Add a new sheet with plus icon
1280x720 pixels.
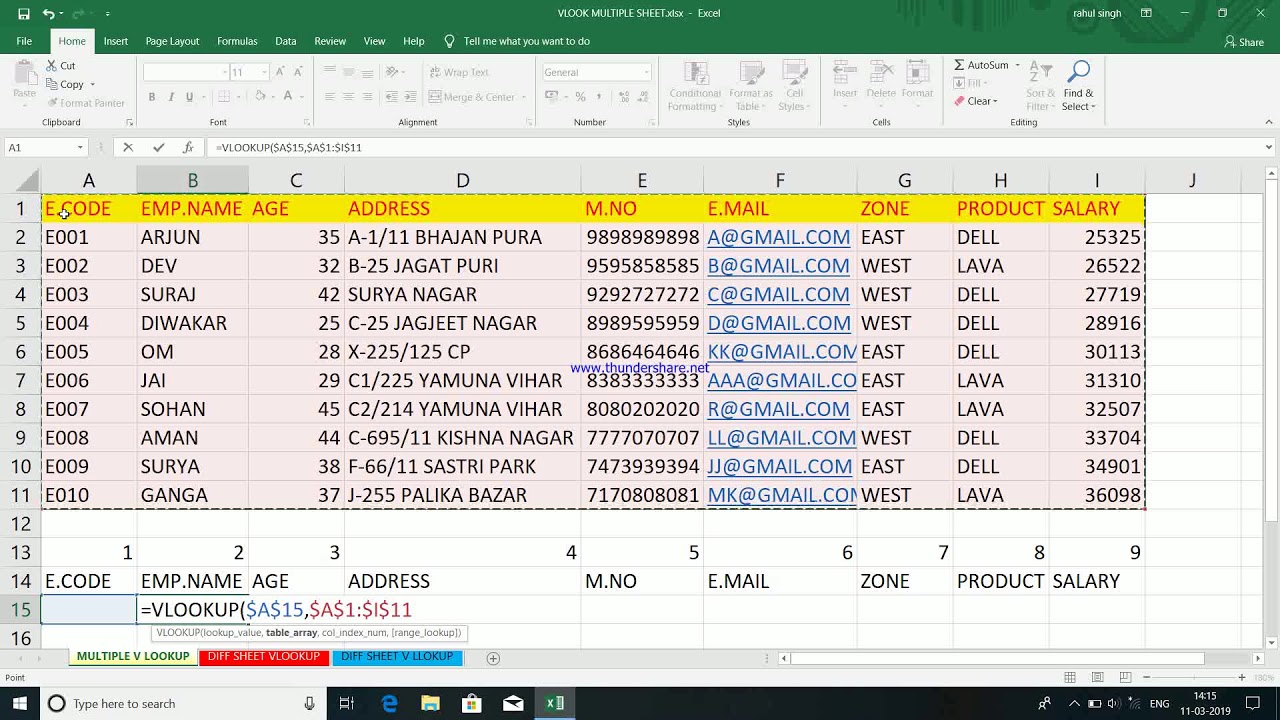pos(493,658)
